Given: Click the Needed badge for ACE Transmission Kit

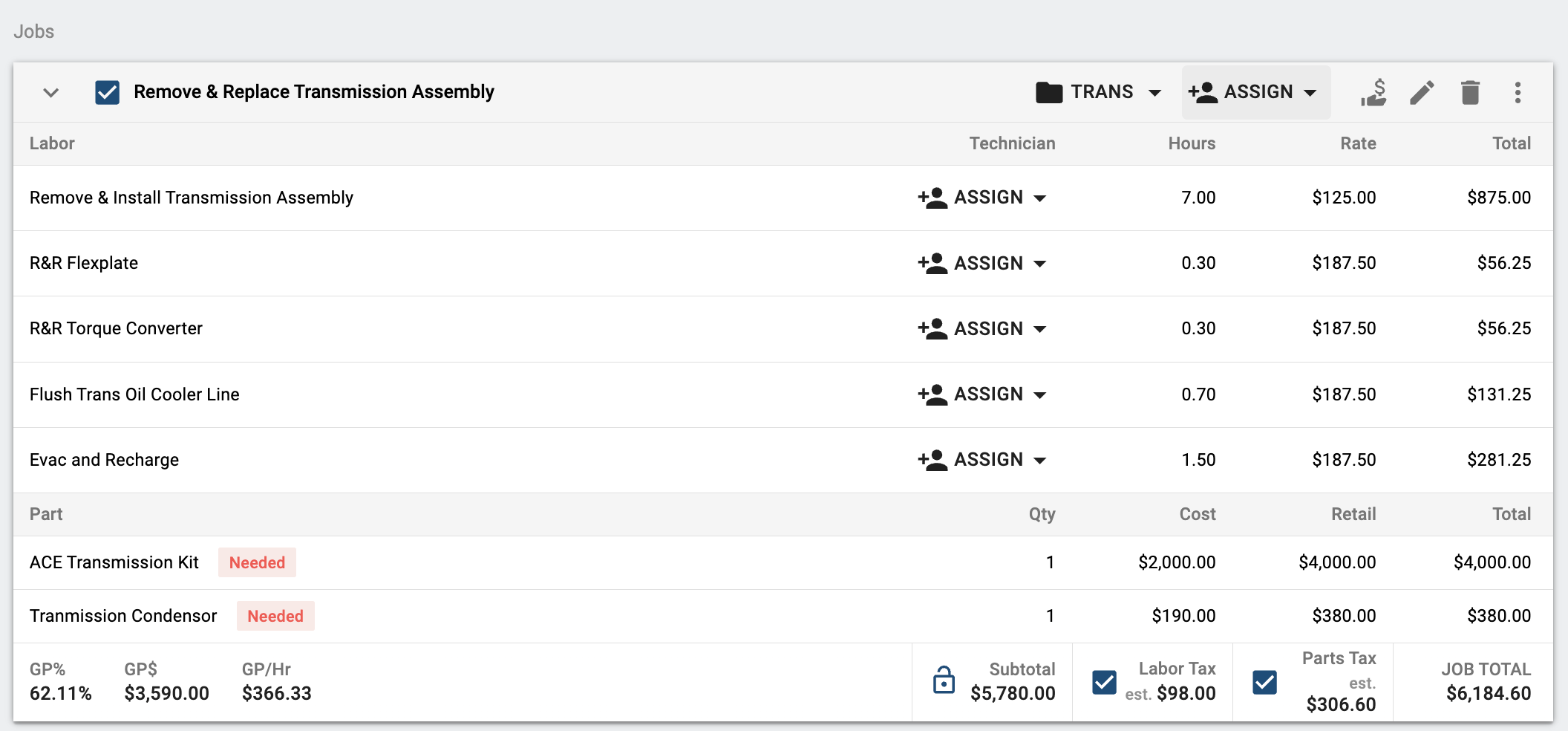Looking at the screenshot, I should point(257,562).
